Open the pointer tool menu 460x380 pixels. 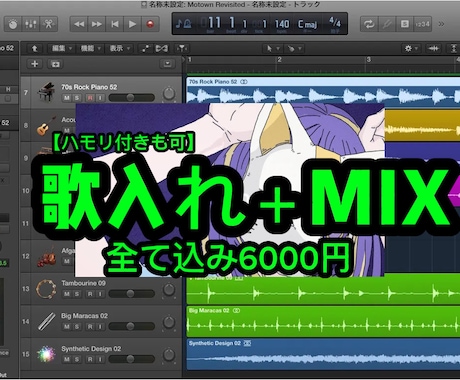(x=272, y=49)
